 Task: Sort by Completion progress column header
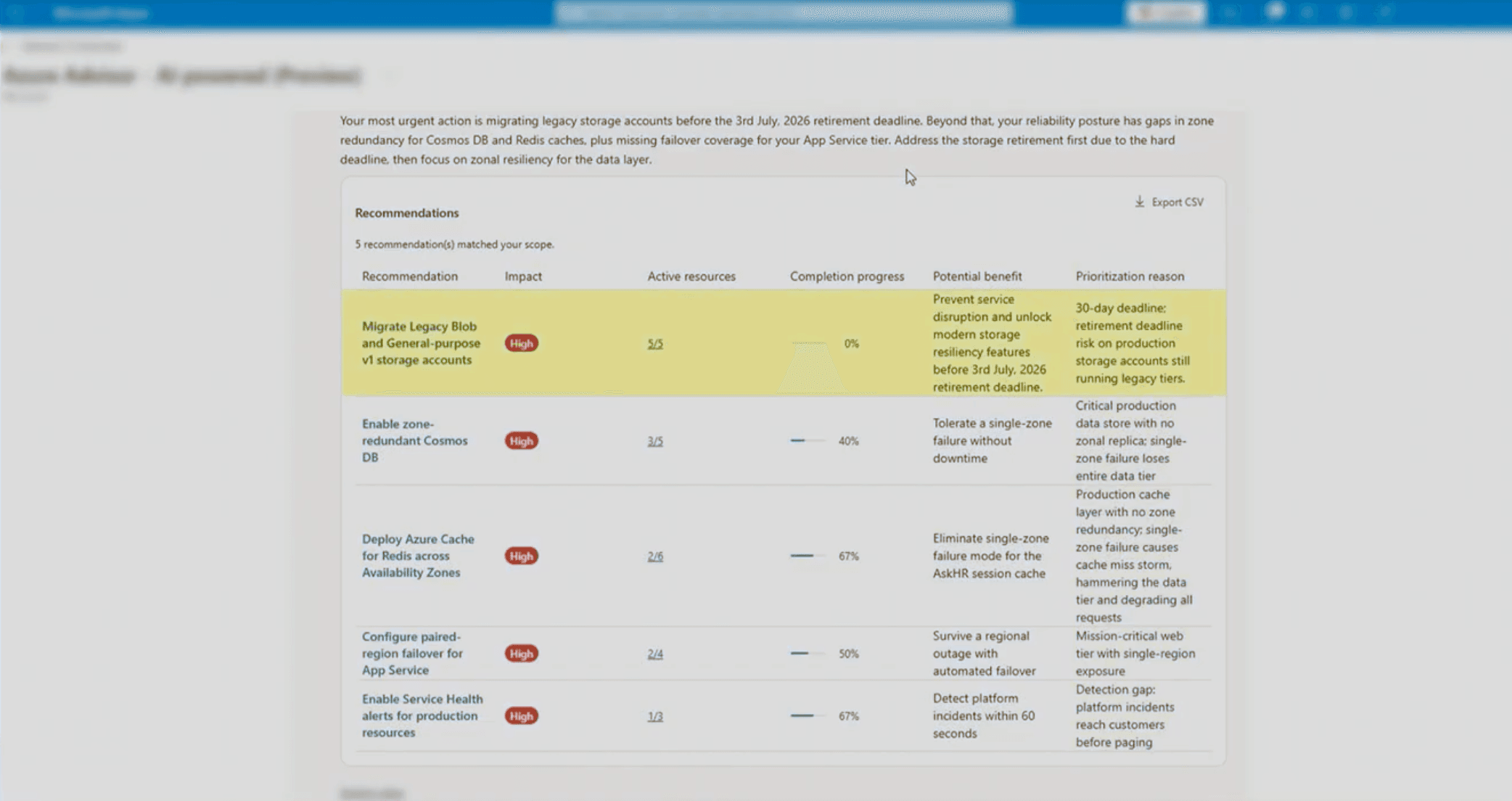(847, 276)
